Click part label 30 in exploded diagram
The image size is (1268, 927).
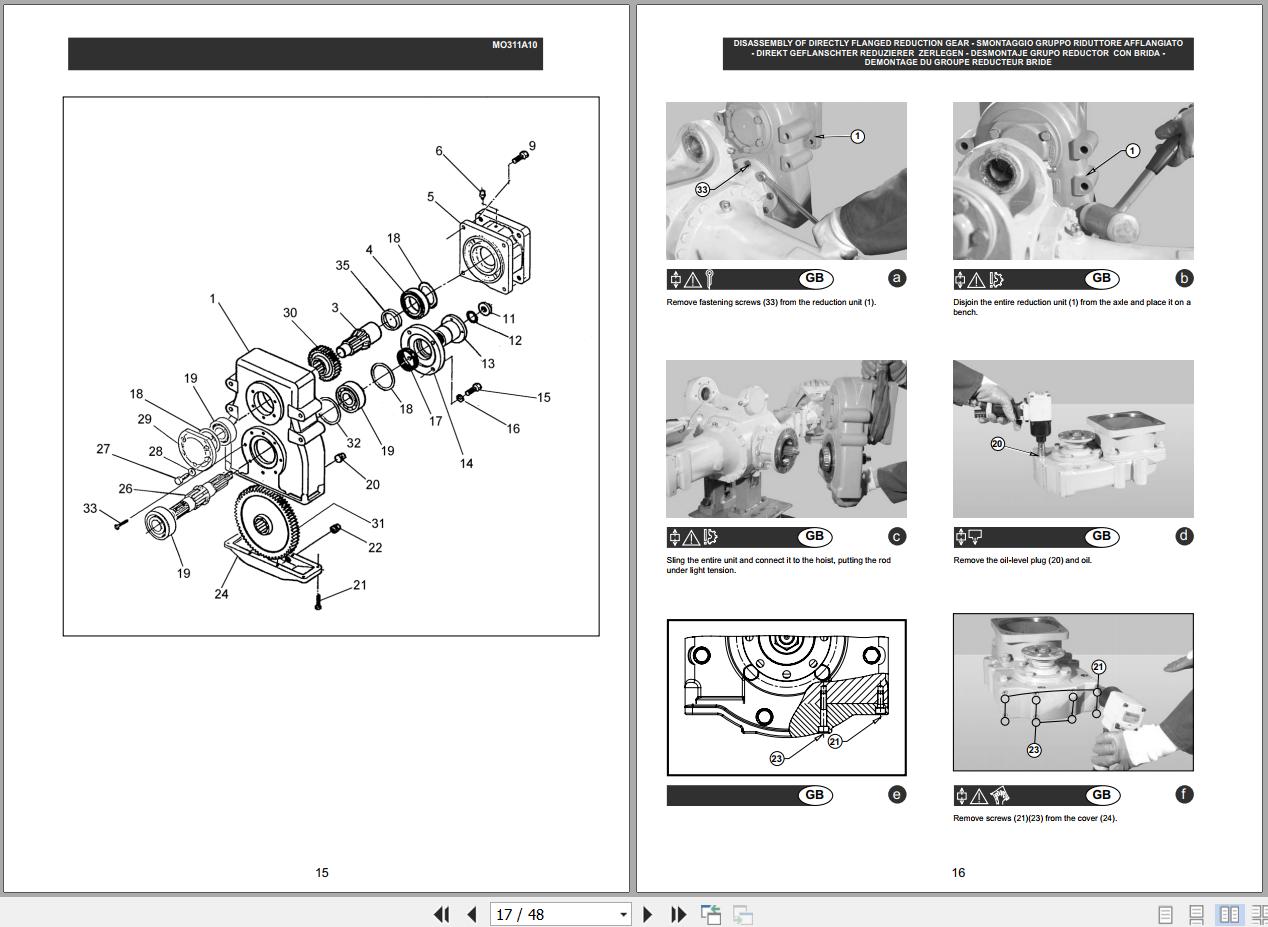coord(290,313)
